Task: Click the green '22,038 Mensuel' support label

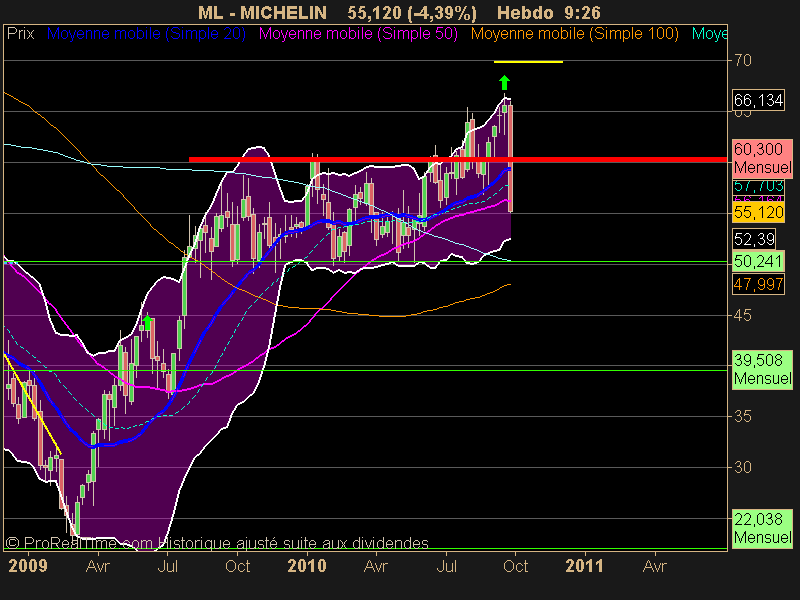Action: click(x=762, y=529)
